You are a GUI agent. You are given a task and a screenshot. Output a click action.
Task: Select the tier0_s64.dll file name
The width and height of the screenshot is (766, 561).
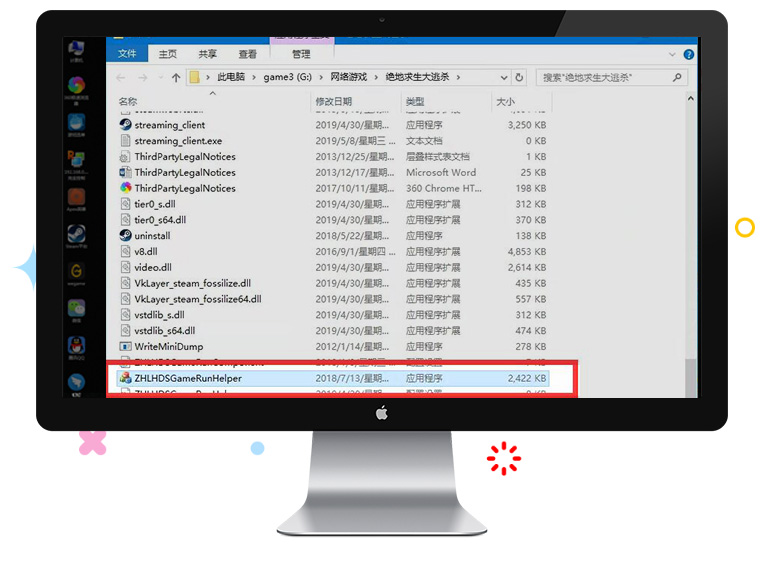pos(160,219)
